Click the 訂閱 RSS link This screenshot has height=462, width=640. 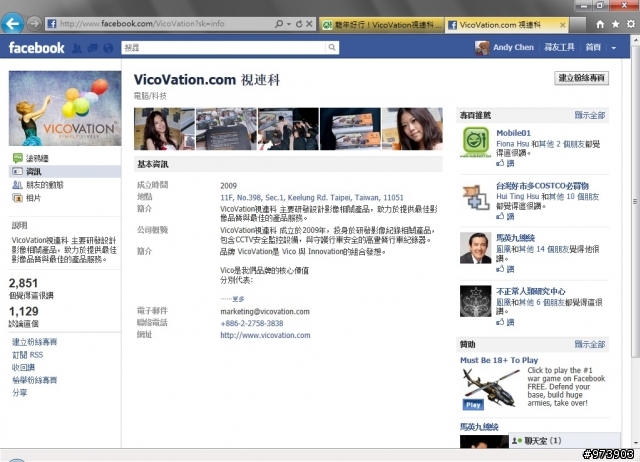27,355
